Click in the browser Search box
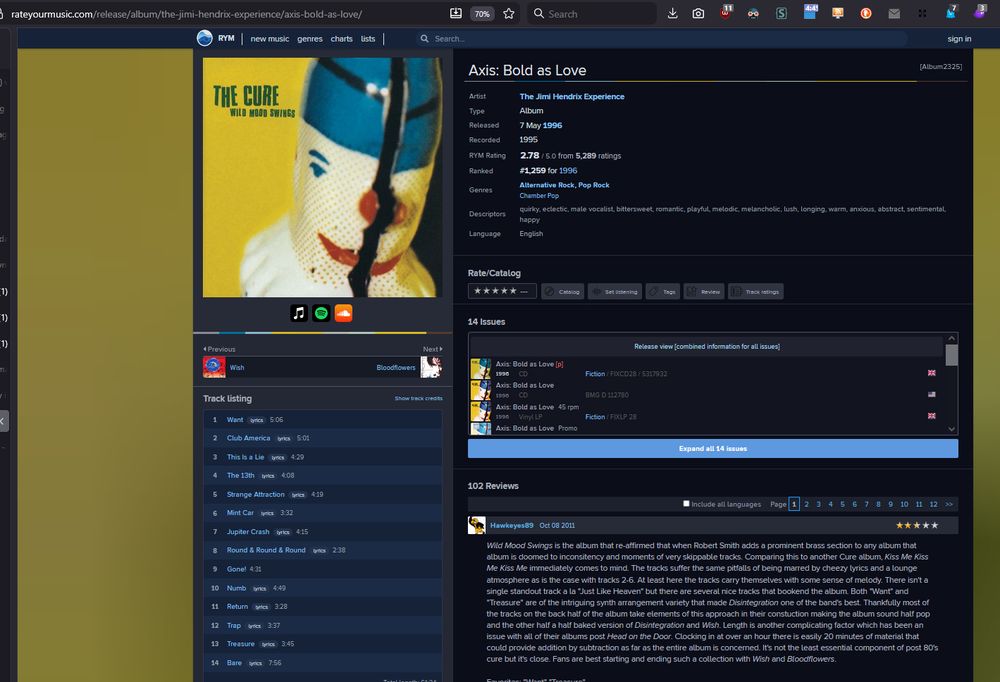The image size is (1000, 682). click(591, 13)
